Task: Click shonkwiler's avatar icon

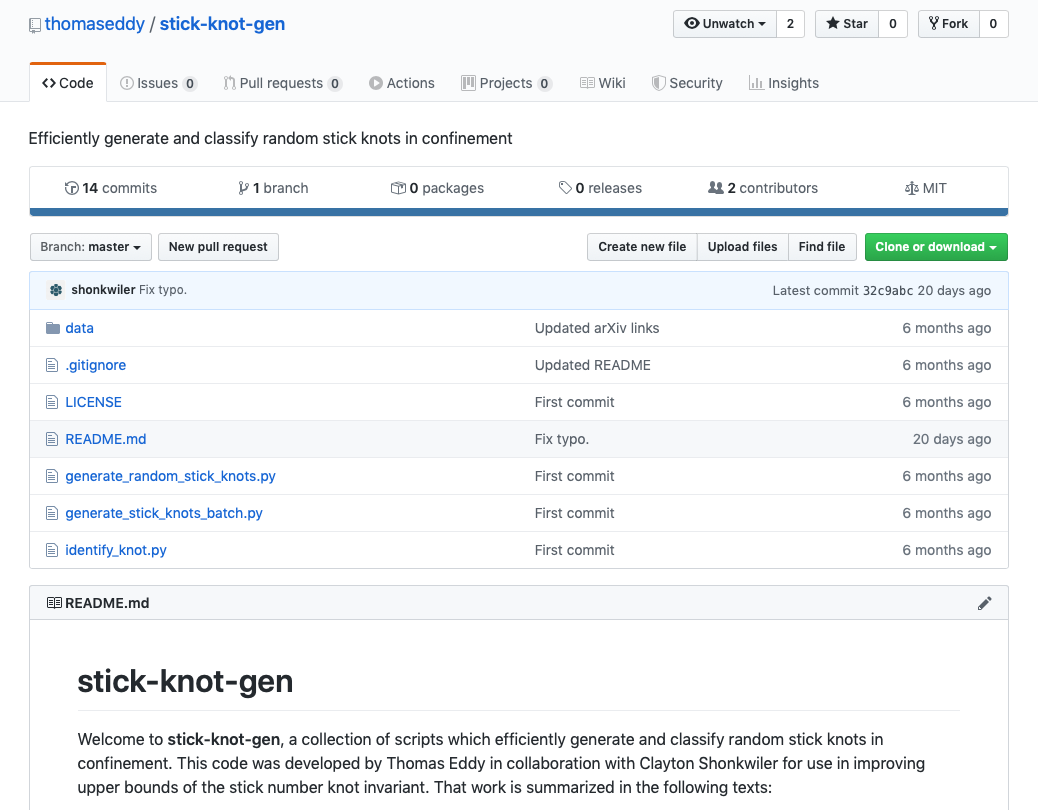Action: (x=56, y=290)
